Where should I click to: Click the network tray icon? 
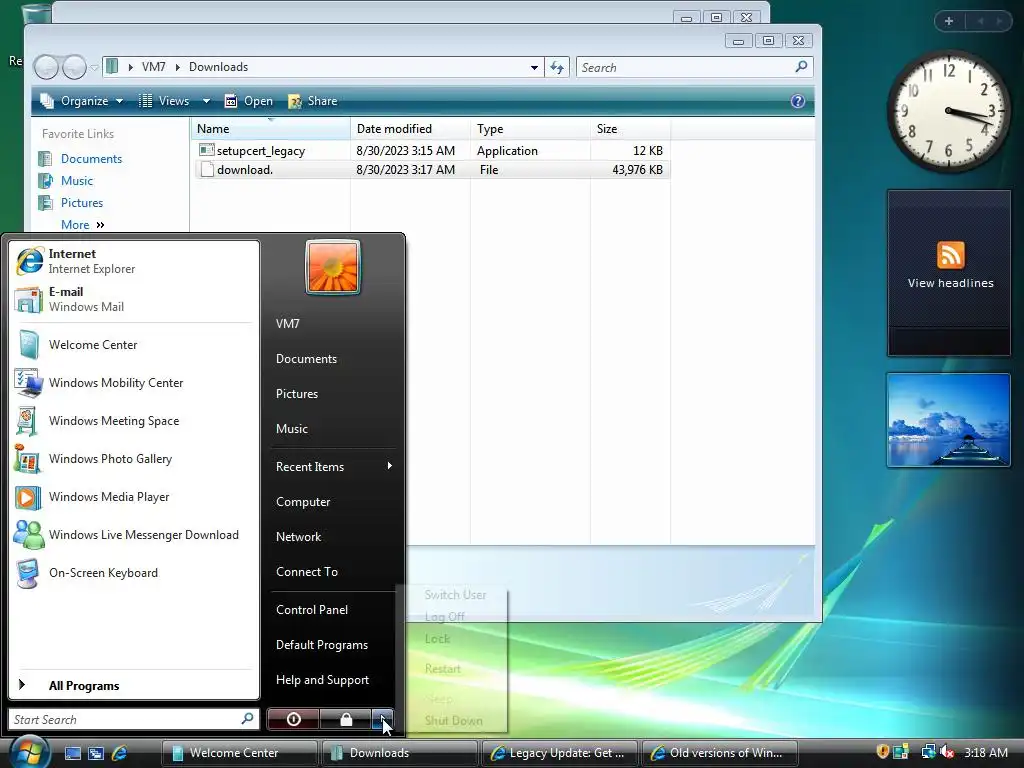[x=927, y=752]
